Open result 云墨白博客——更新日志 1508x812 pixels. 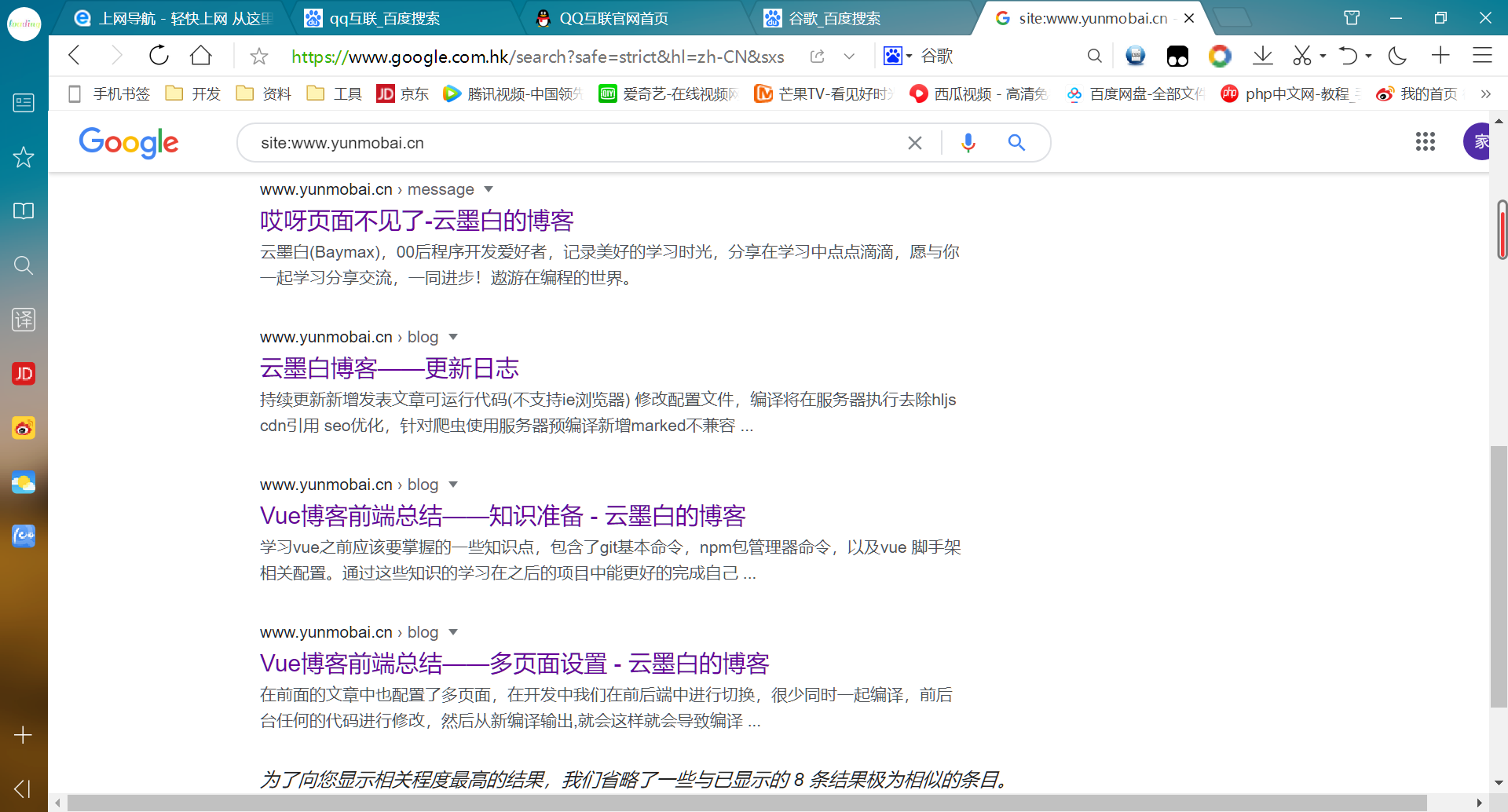click(x=390, y=369)
